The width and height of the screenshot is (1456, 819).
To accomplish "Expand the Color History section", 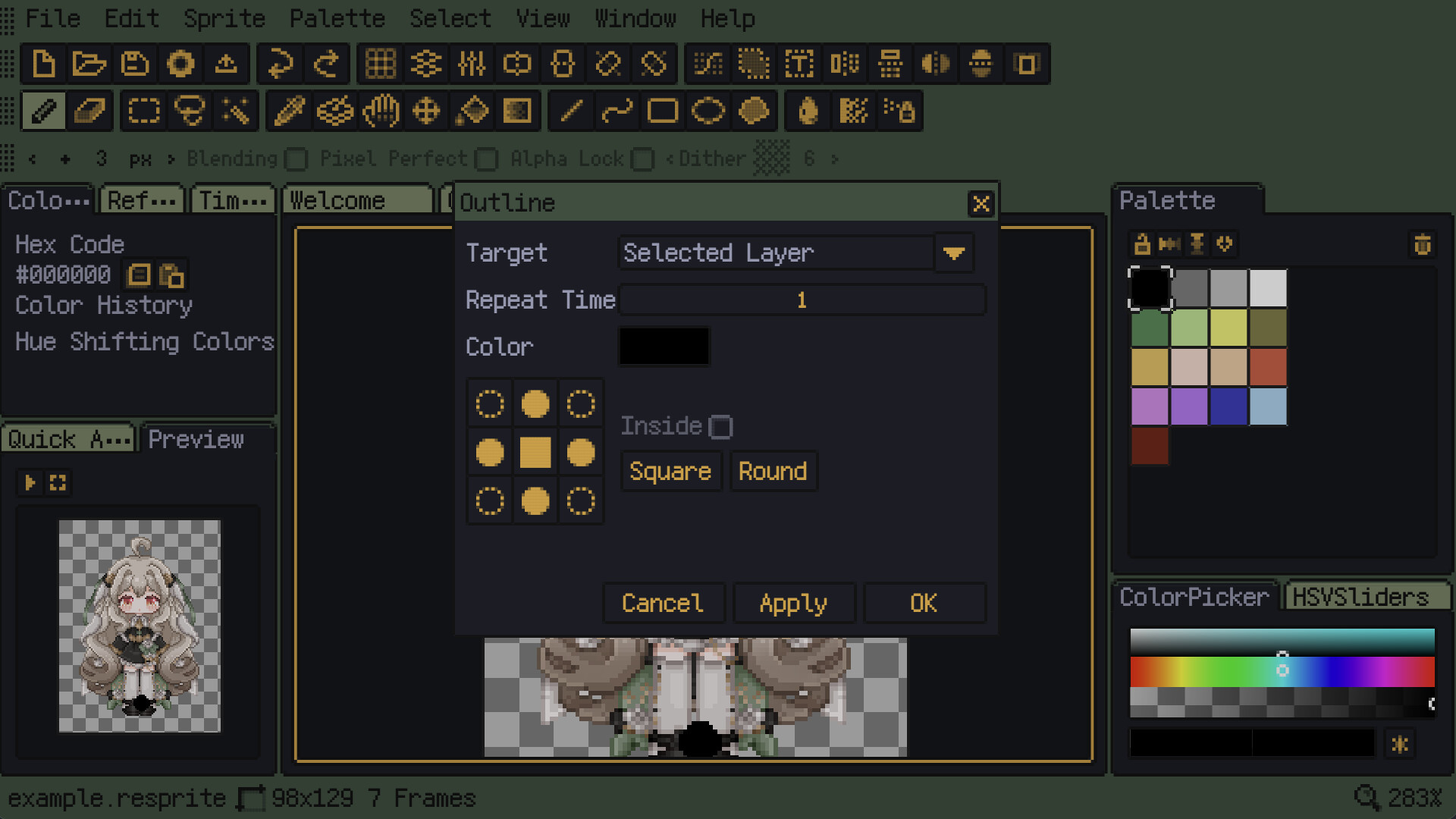I will (104, 306).
